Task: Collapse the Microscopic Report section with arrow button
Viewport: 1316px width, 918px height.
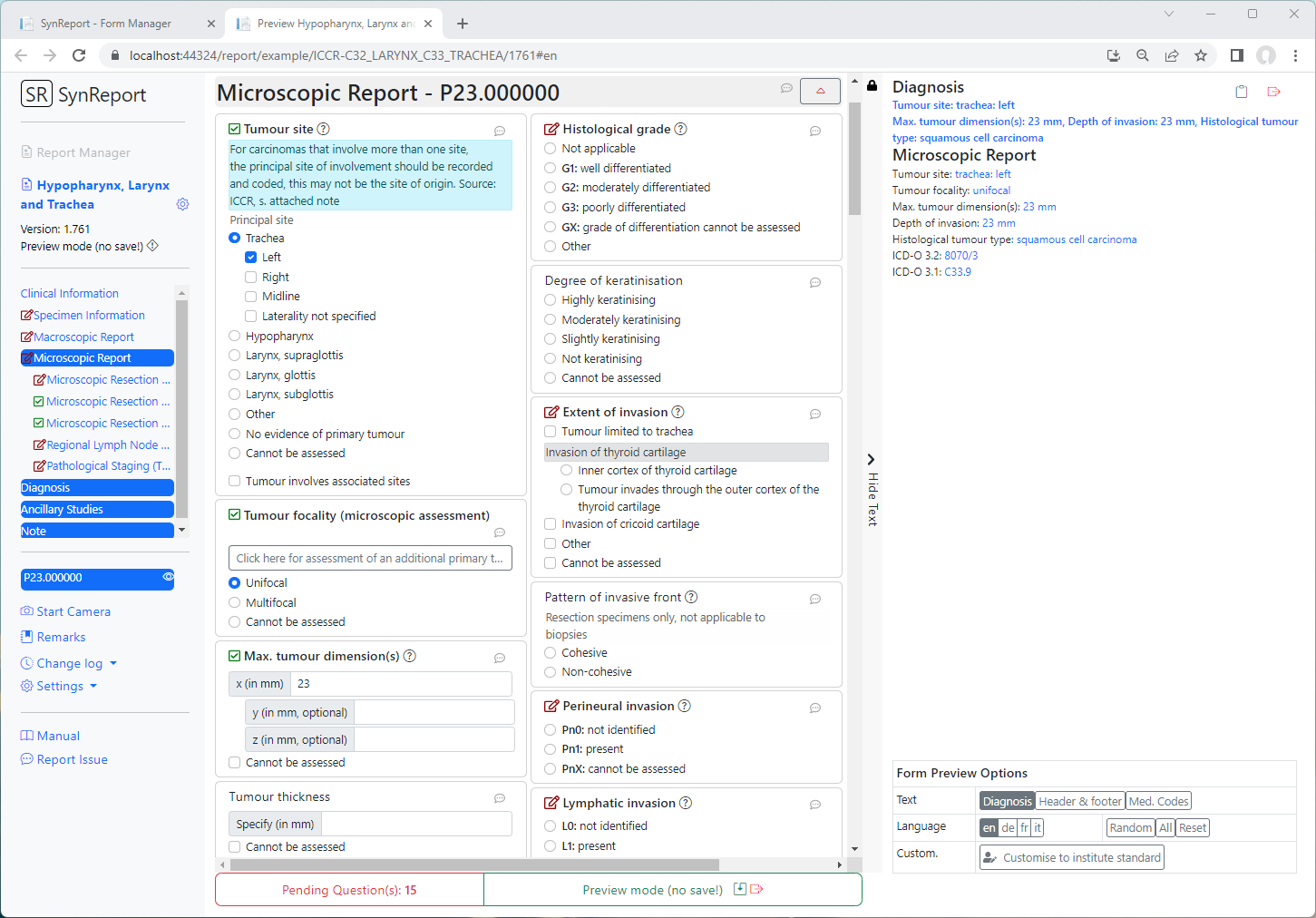Action: 820,91
